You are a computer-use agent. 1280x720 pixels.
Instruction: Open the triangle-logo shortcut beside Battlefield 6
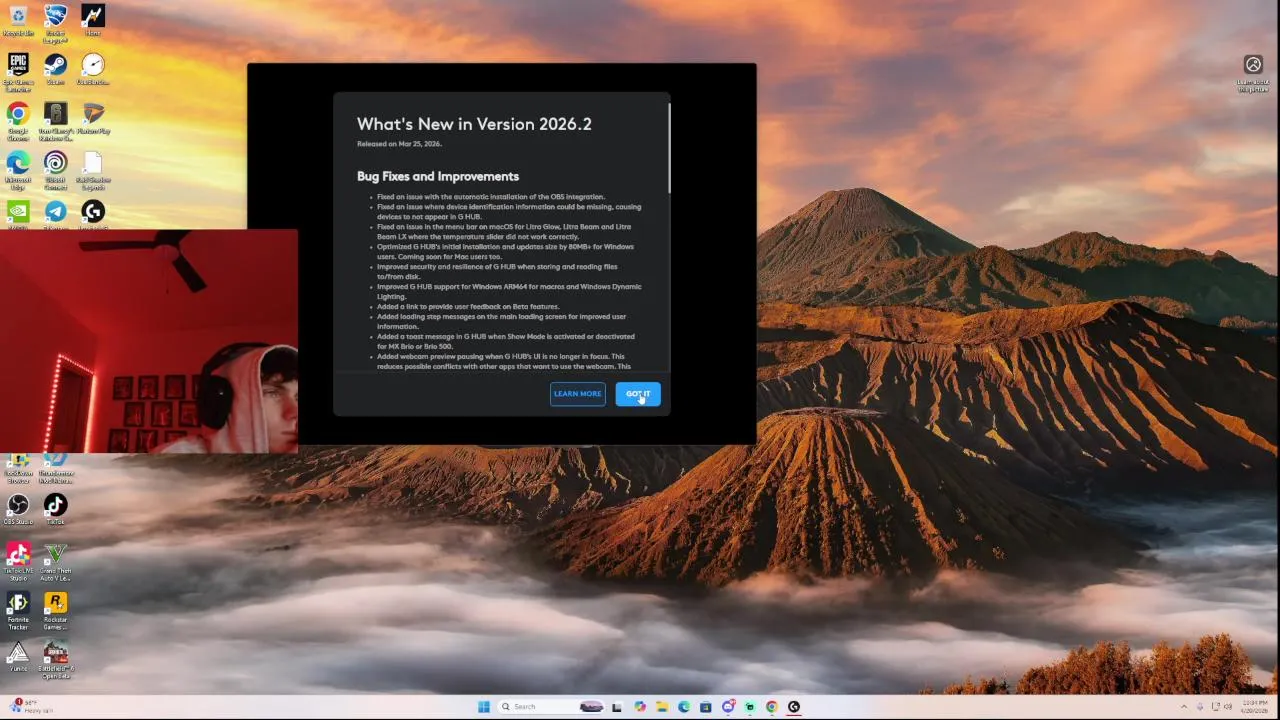tap(18, 657)
